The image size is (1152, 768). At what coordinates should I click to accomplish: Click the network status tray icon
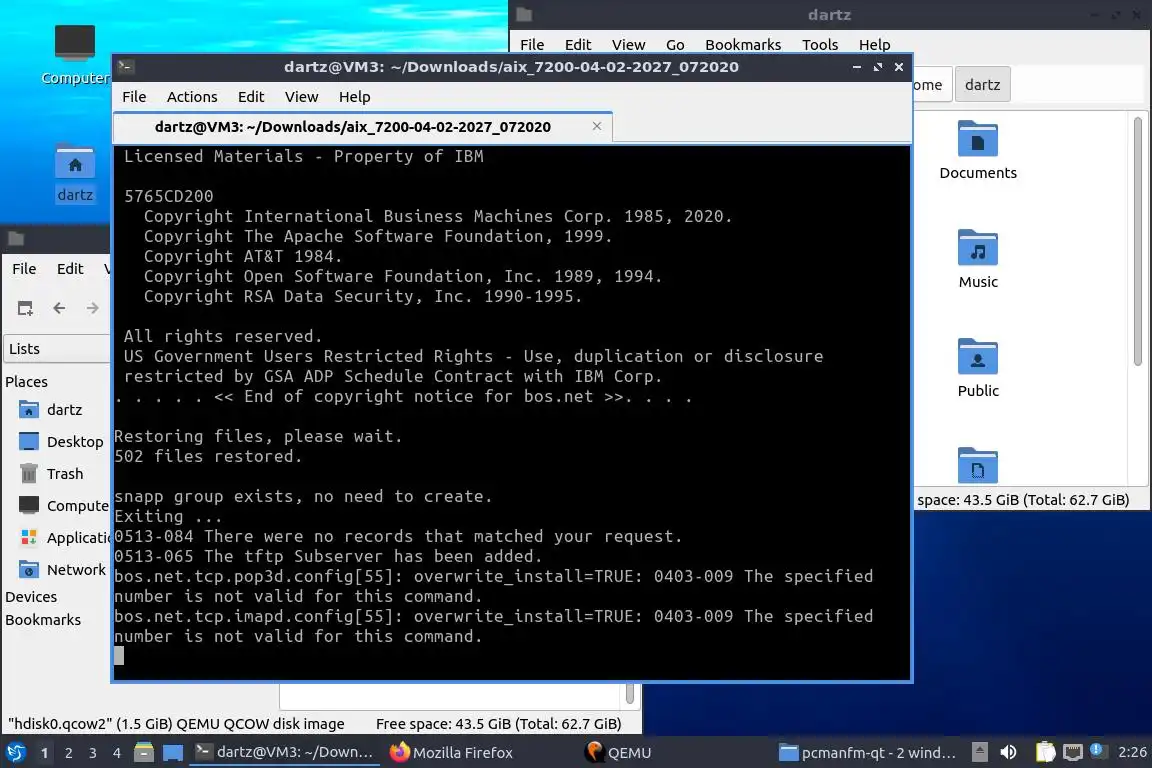pyautogui.click(x=1073, y=753)
